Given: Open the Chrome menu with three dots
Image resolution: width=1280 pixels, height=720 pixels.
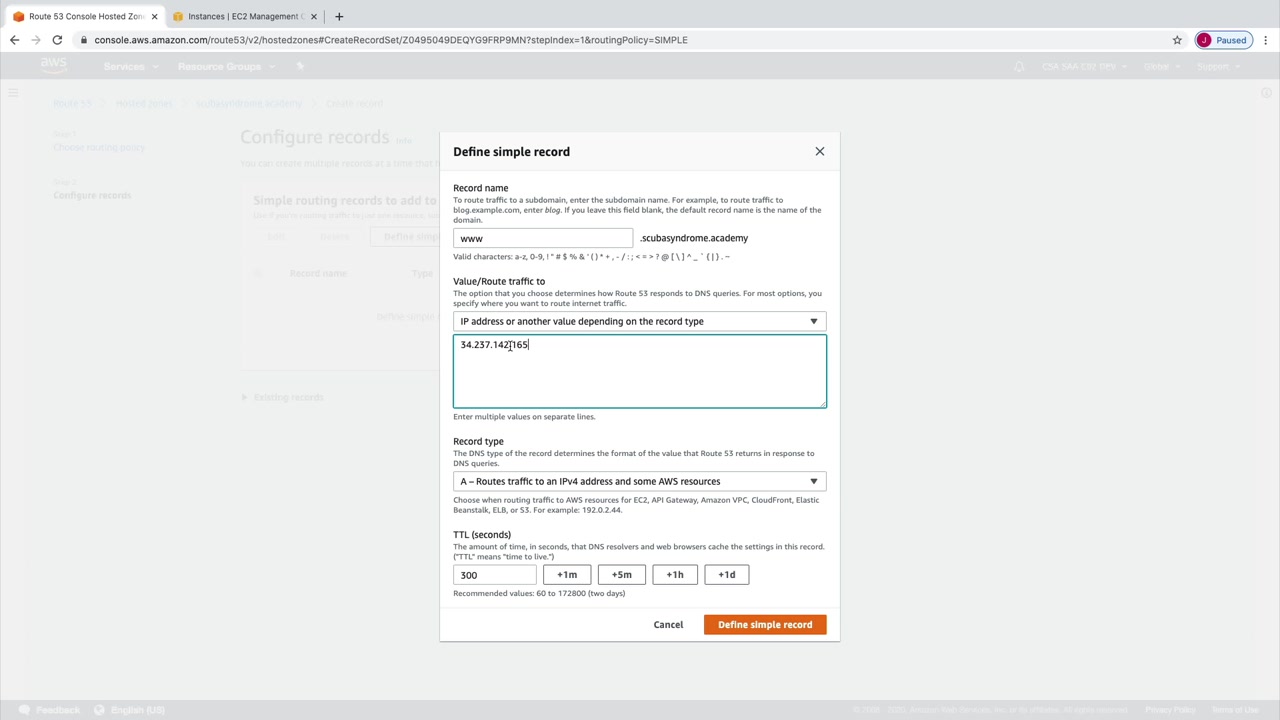Looking at the screenshot, I should tap(1266, 40).
